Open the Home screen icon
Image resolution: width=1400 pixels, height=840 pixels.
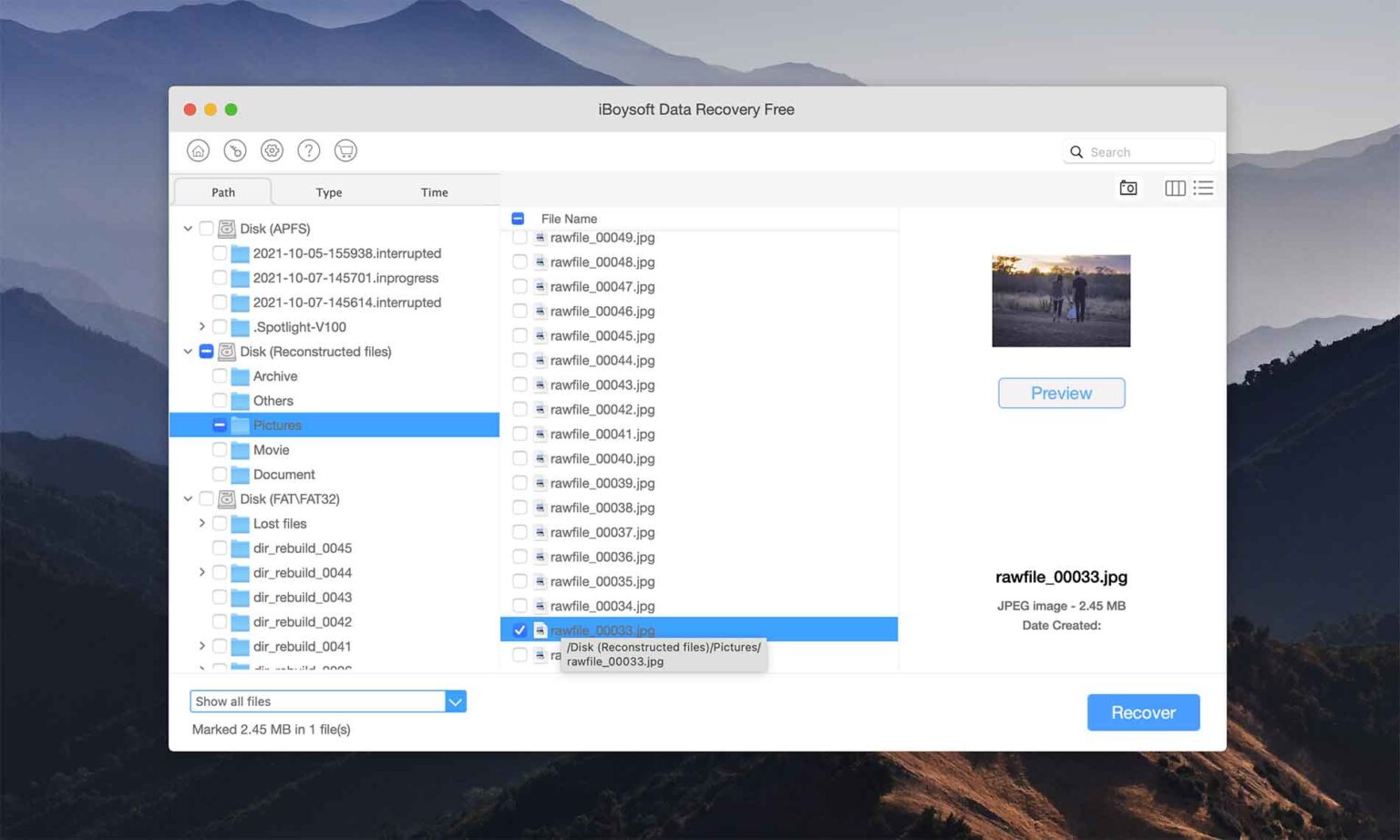(198, 150)
